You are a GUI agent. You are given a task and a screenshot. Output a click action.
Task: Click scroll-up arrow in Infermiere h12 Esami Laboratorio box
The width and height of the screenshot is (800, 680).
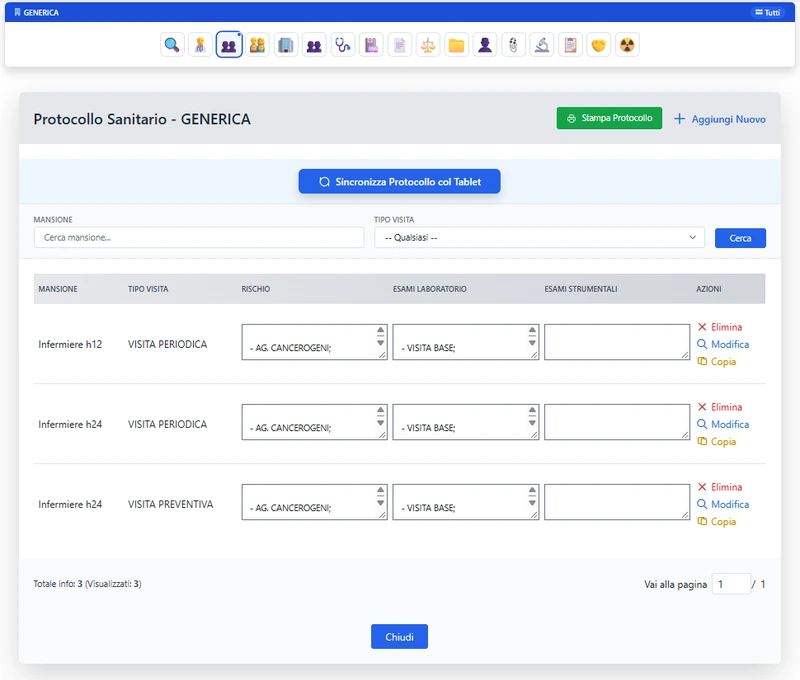click(x=532, y=330)
